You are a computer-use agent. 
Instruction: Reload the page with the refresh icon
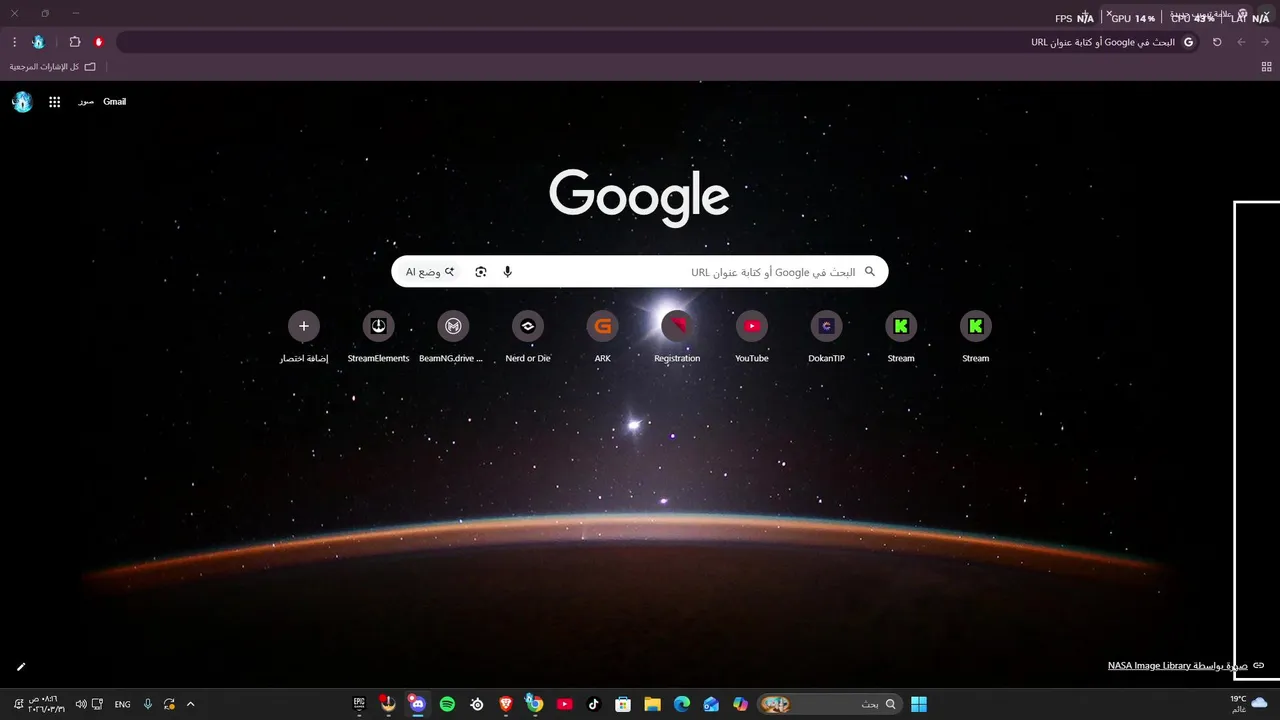pos(1217,42)
